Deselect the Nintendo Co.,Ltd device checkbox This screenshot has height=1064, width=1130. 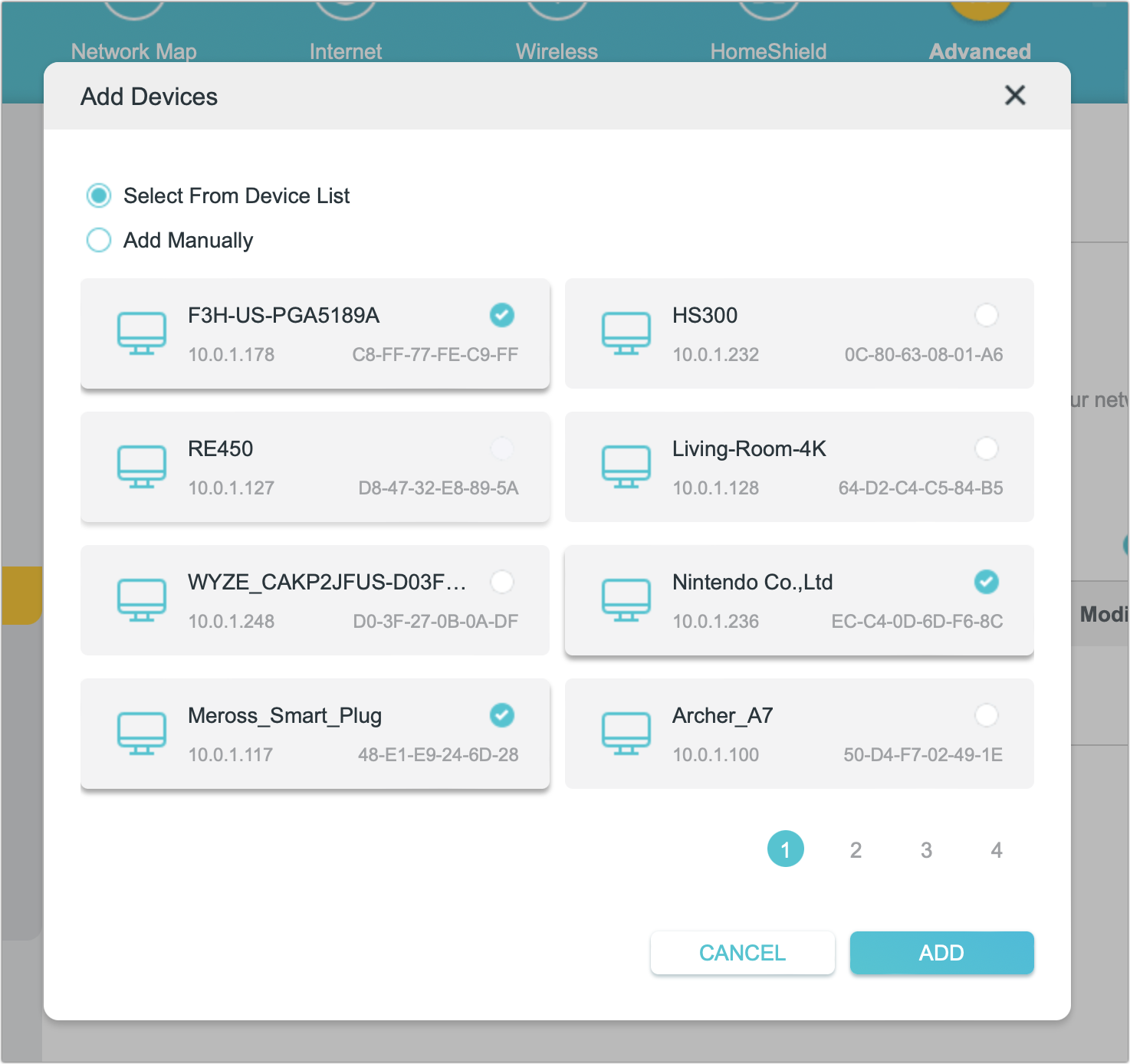click(x=986, y=582)
